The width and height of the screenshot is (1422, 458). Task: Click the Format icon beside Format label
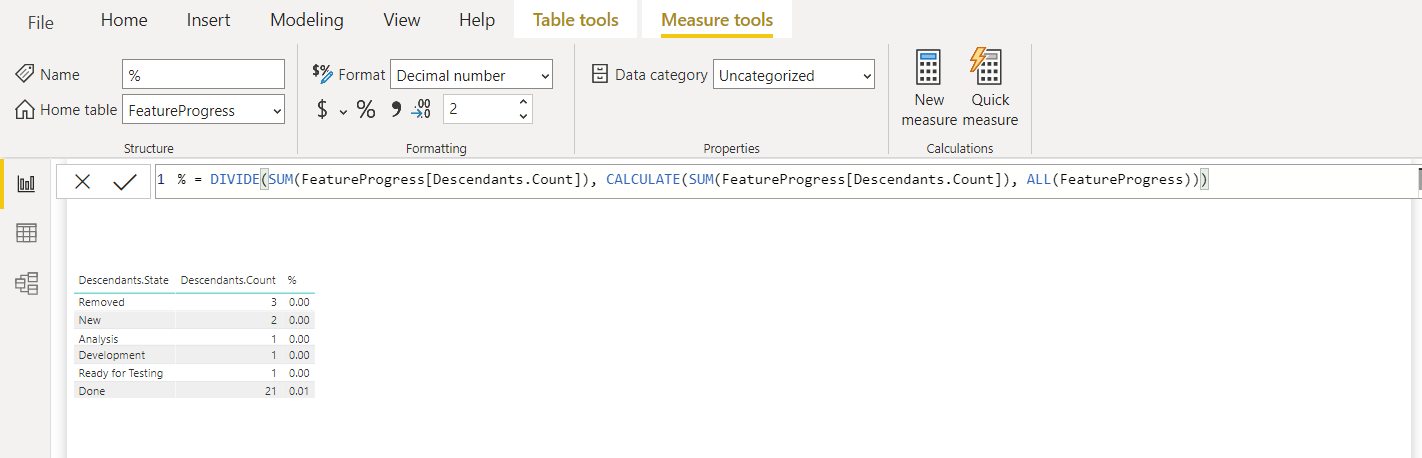click(322, 73)
